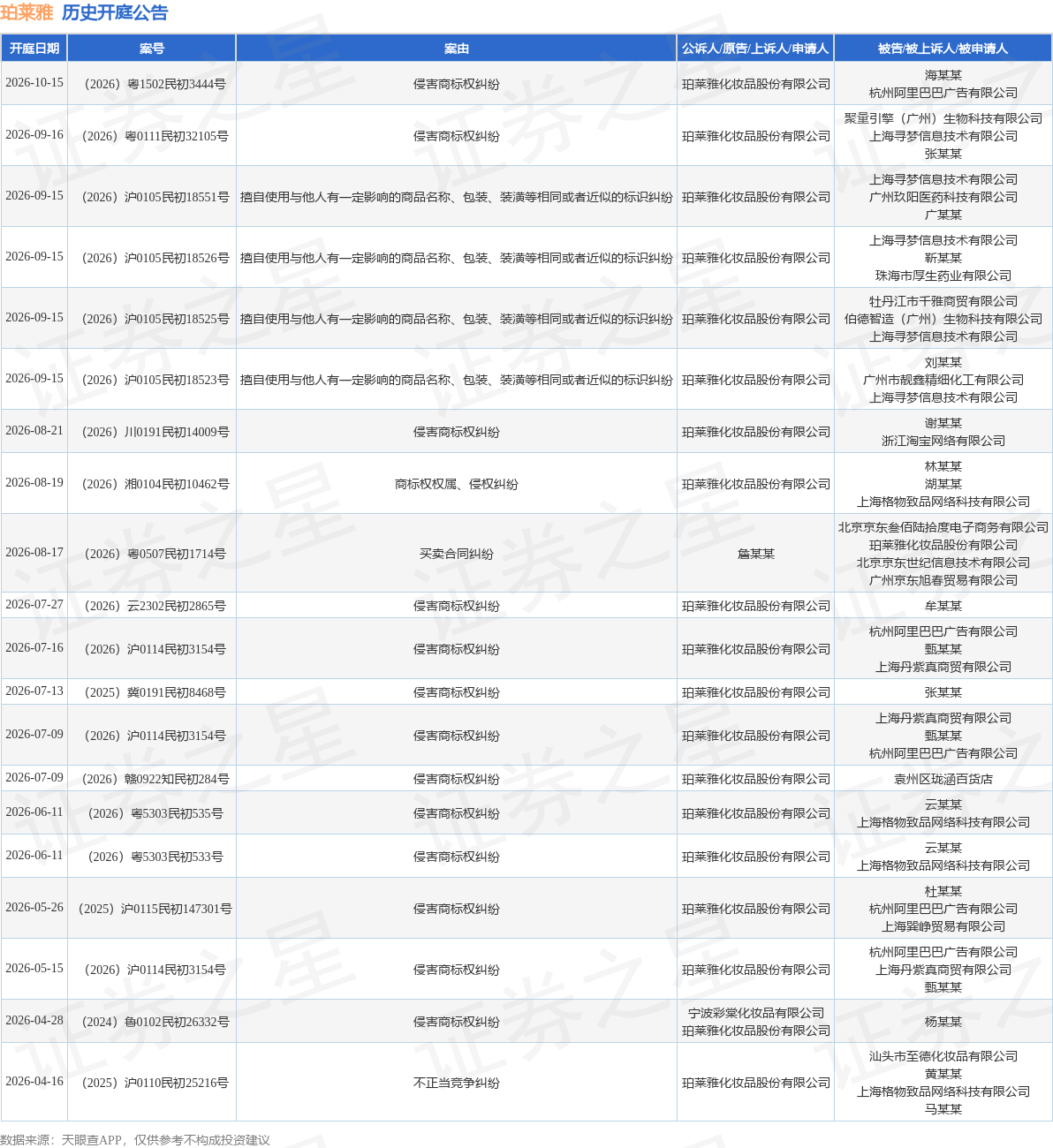The height and width of the screenshot is (1148, 1053).
Task: Click the 被告/被上诉人/被申请人 column header
Action: pyautogui.click(x=943, y=49)
